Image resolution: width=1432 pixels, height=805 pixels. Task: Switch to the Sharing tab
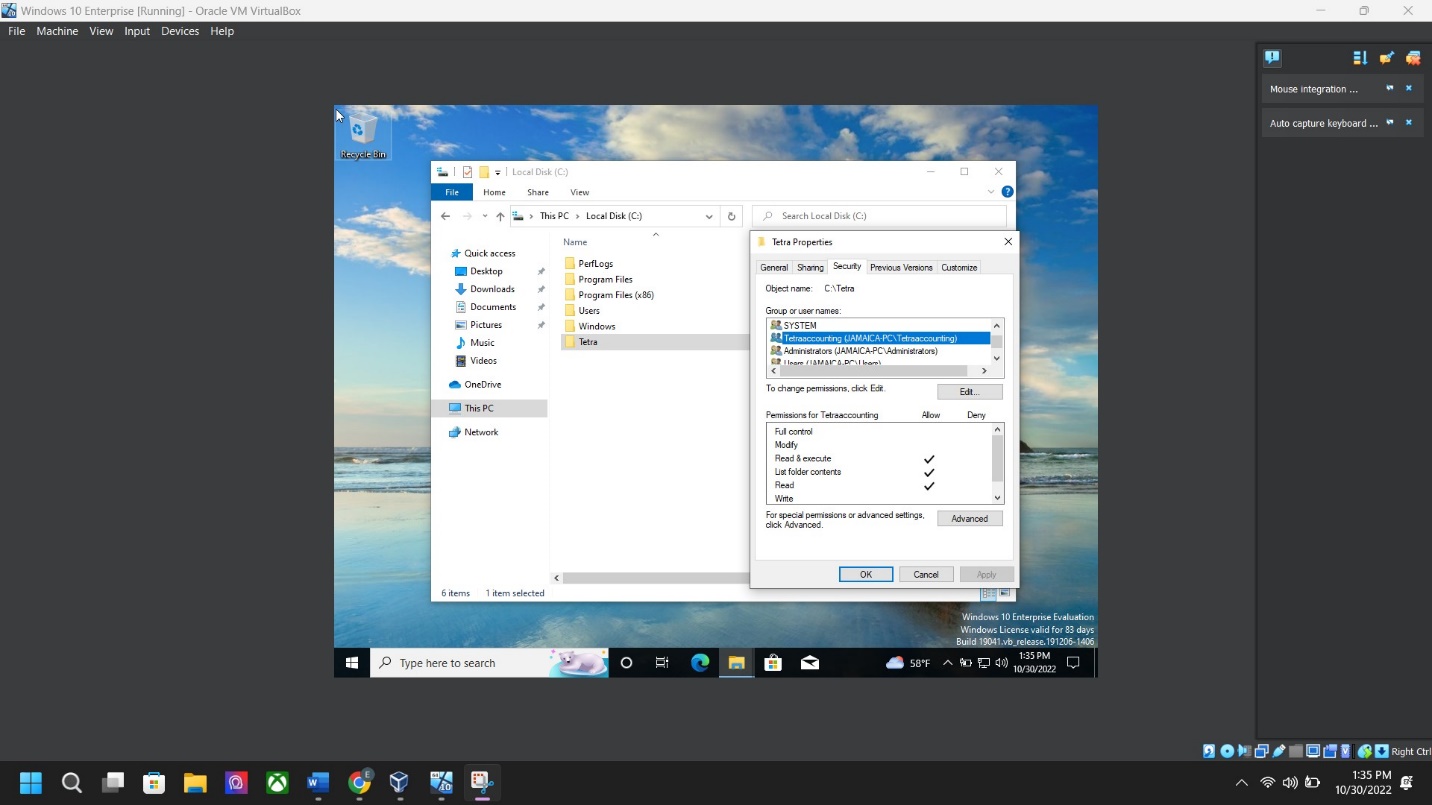810,268
